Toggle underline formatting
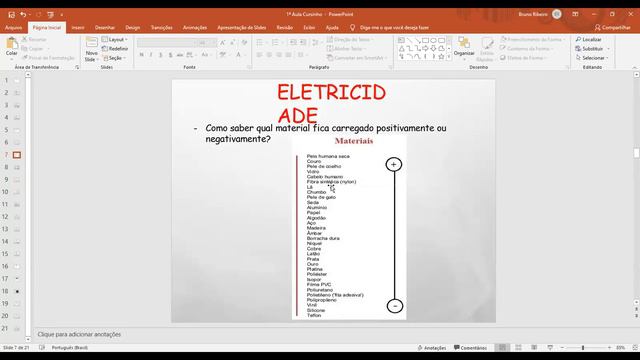The image size is (640, 360). (160, 55)
